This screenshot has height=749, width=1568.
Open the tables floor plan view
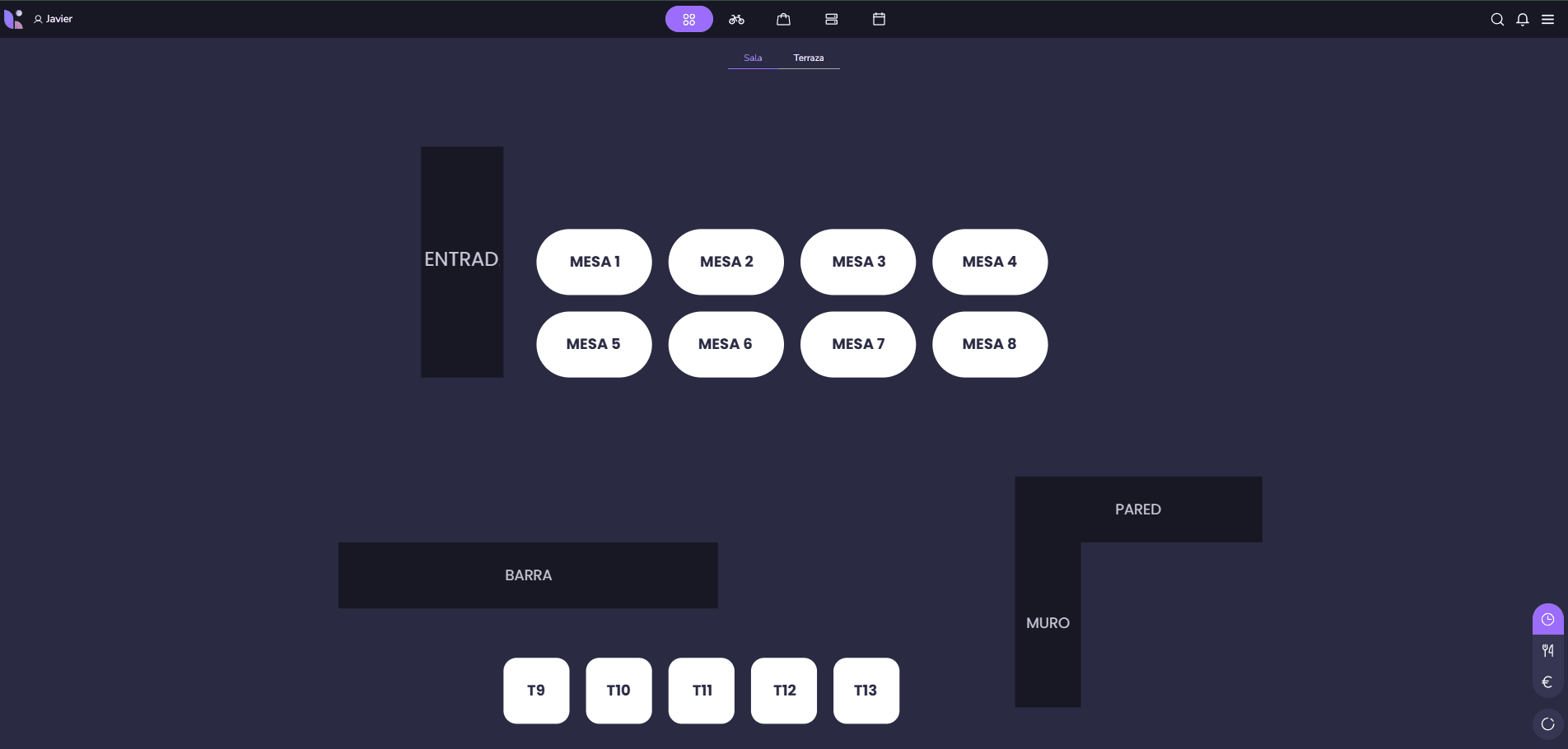click(x=688, y=19)
